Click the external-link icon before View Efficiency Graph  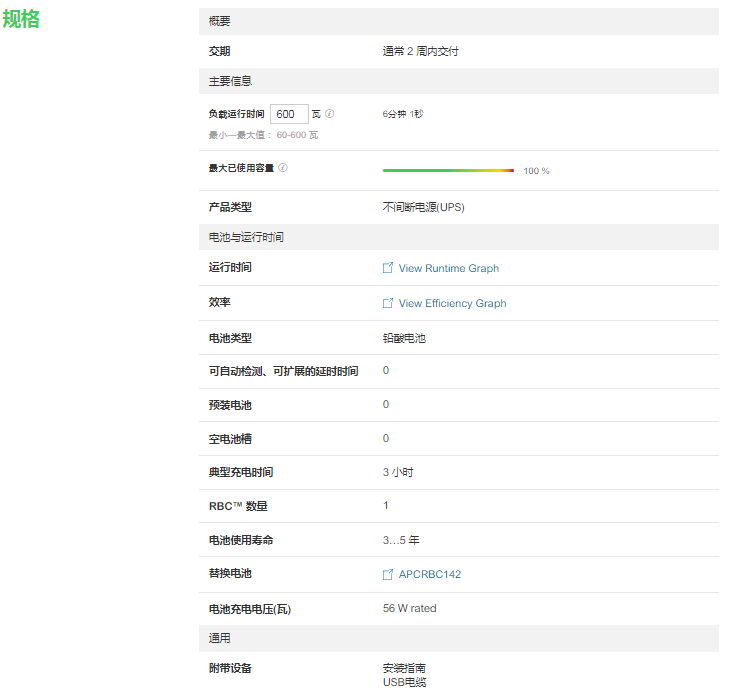(388, 303)
